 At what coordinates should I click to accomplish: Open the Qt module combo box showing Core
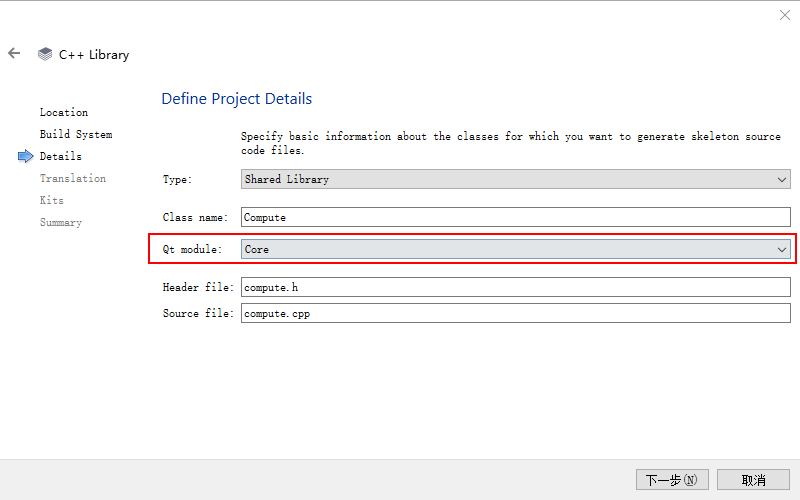click(x=515, y=249)
